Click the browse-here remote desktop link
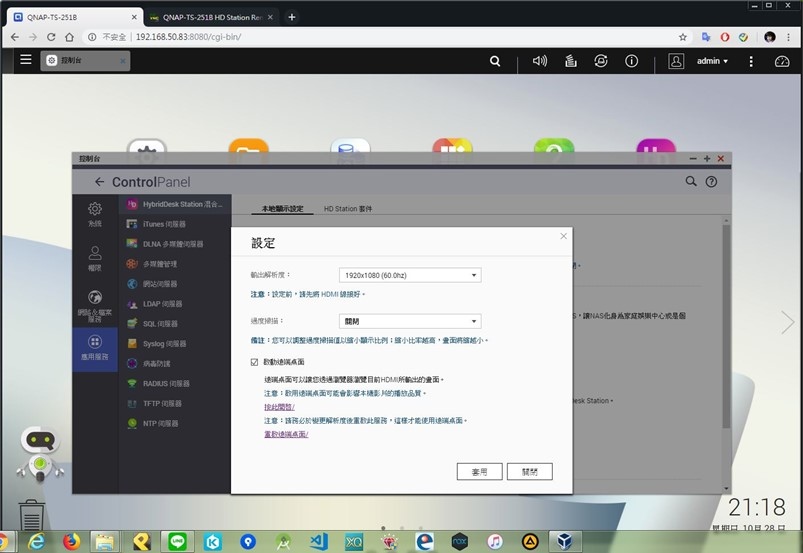Screen dimensions: 803x553 point(279,407)
